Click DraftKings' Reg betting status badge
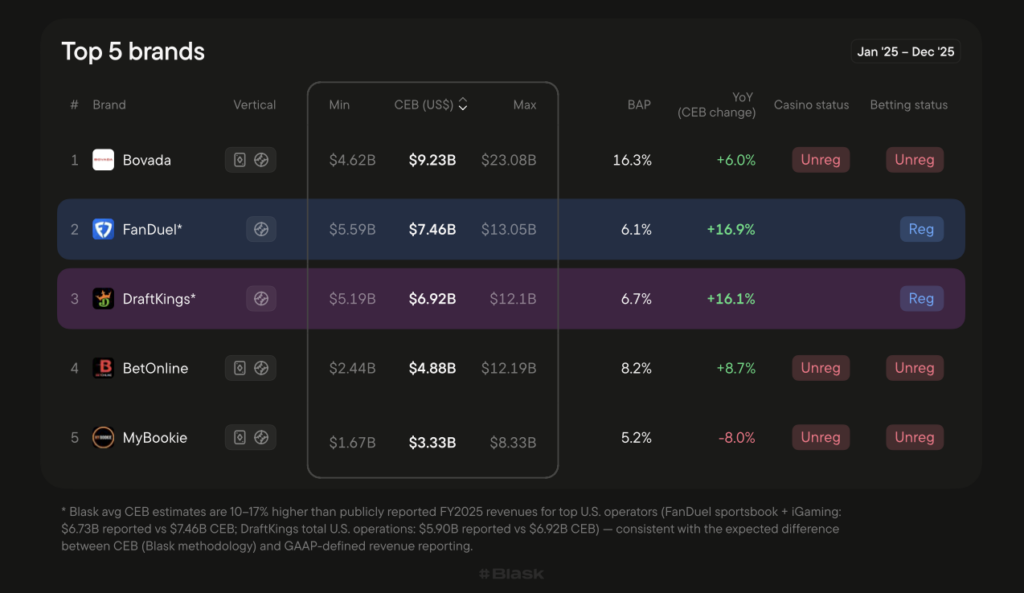Screen dimensions: 1024x593 [921, 298]
